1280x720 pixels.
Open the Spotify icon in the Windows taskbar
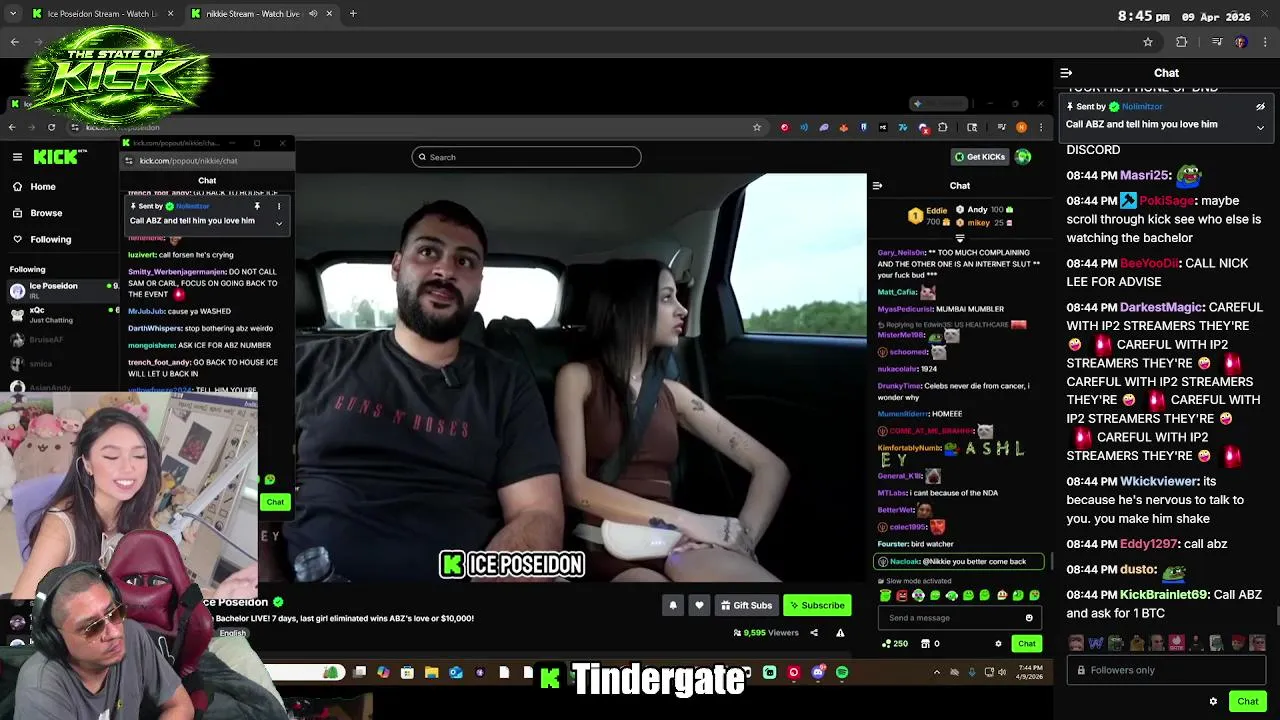842,673
